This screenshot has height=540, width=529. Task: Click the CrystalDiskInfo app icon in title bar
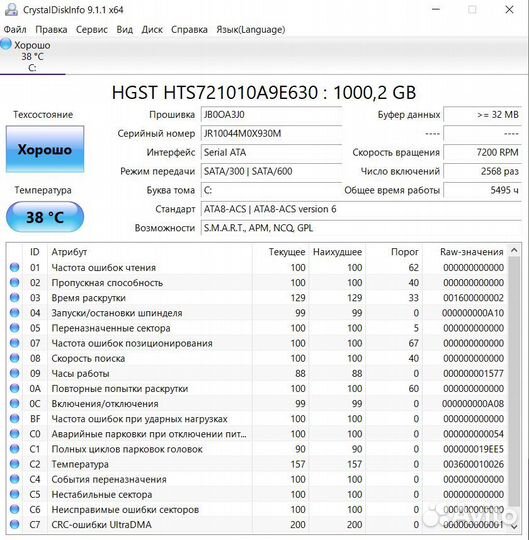tap(11, 9)
